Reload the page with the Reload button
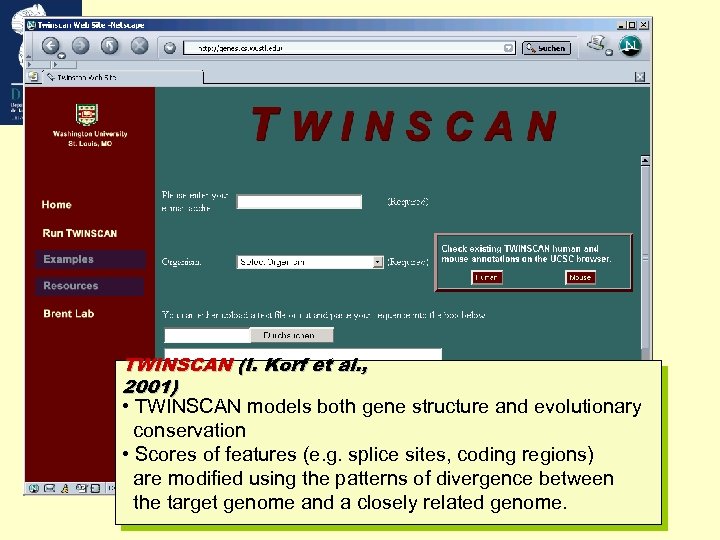Image resolution: width=720 pixels, height=540 pixels. click(x=110, y=45)
